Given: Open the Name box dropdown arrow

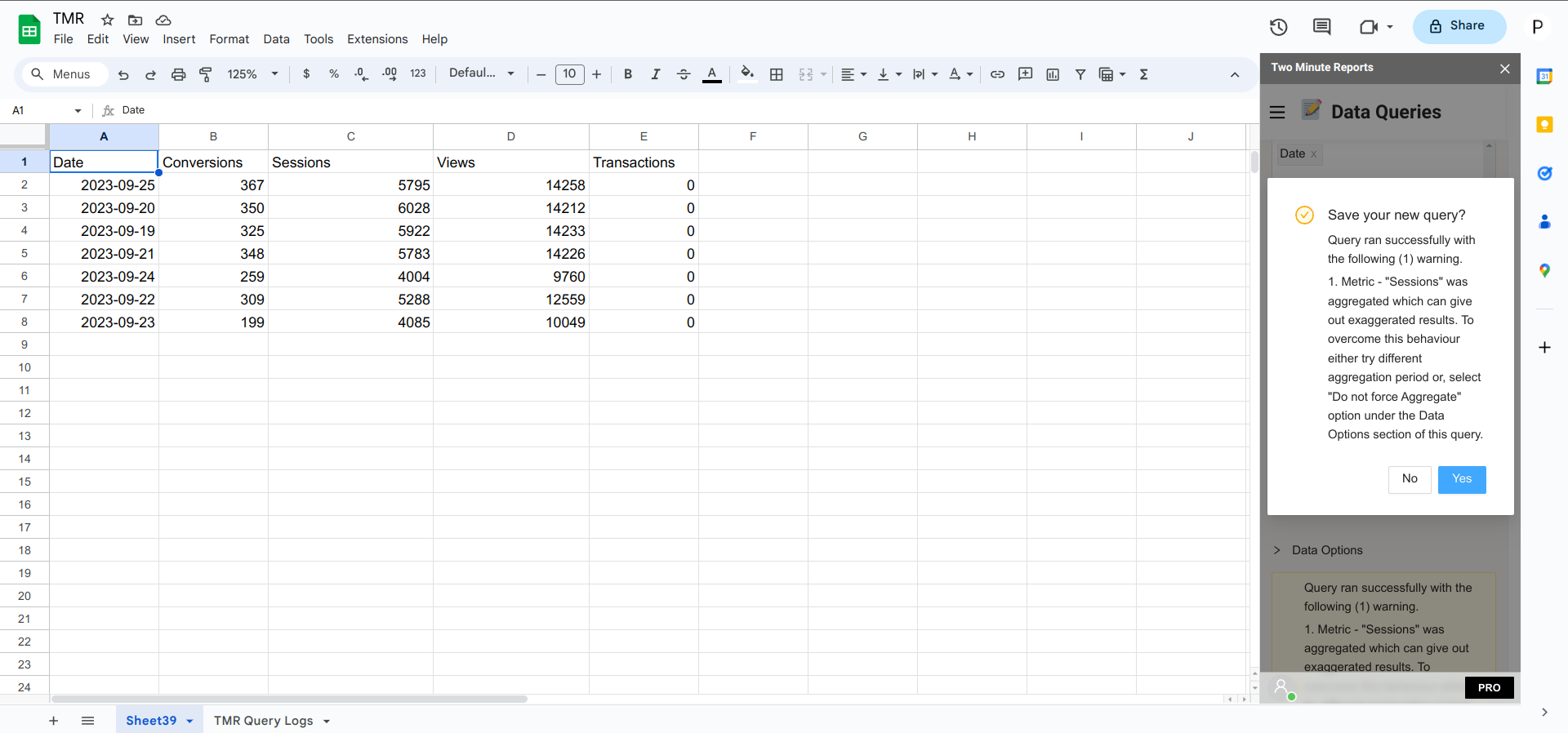Looking at the screenshot, I should tap(78, 110).
